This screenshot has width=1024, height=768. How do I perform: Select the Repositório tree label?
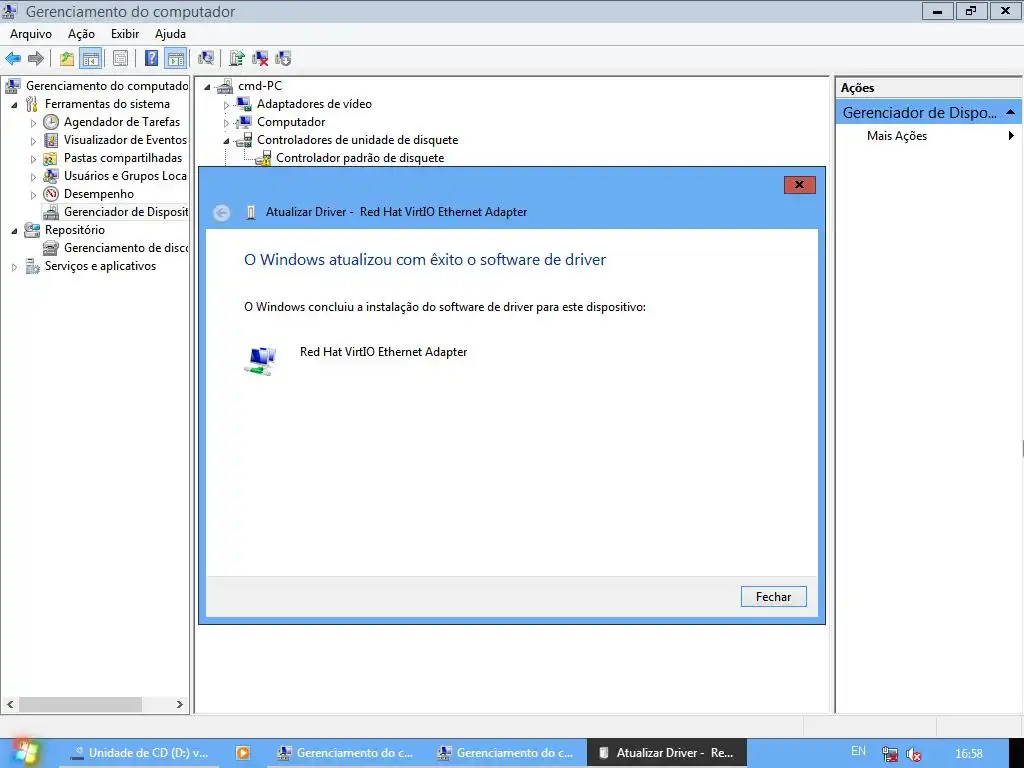74,230
